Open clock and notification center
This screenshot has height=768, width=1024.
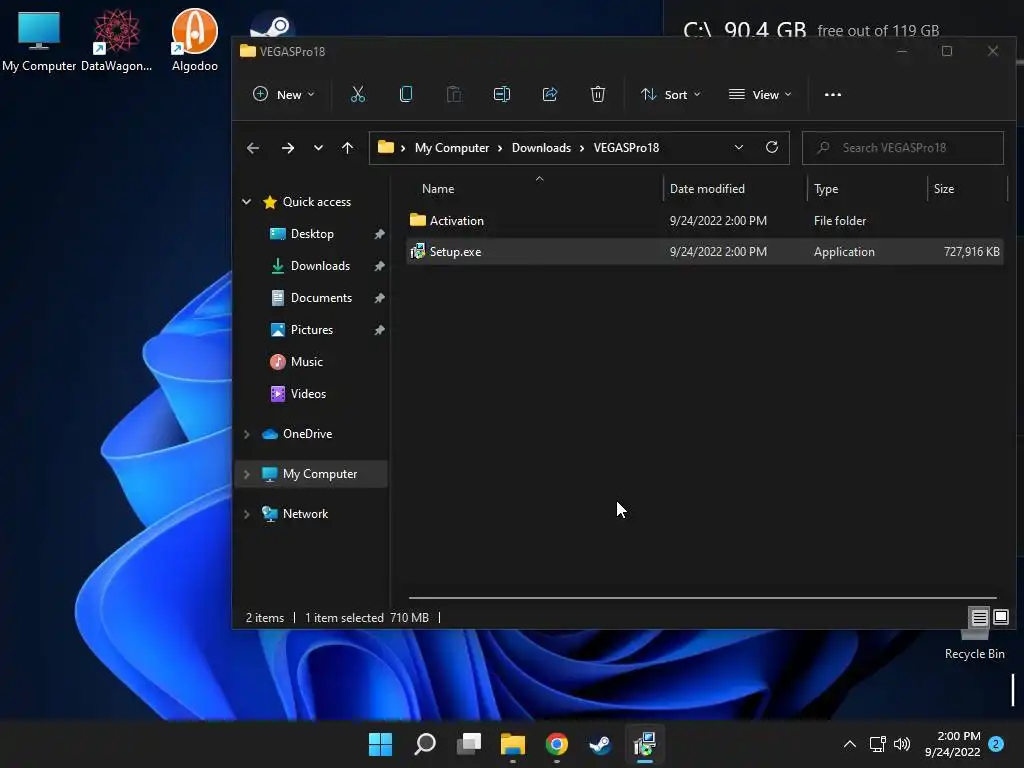[x=952, y=744]
